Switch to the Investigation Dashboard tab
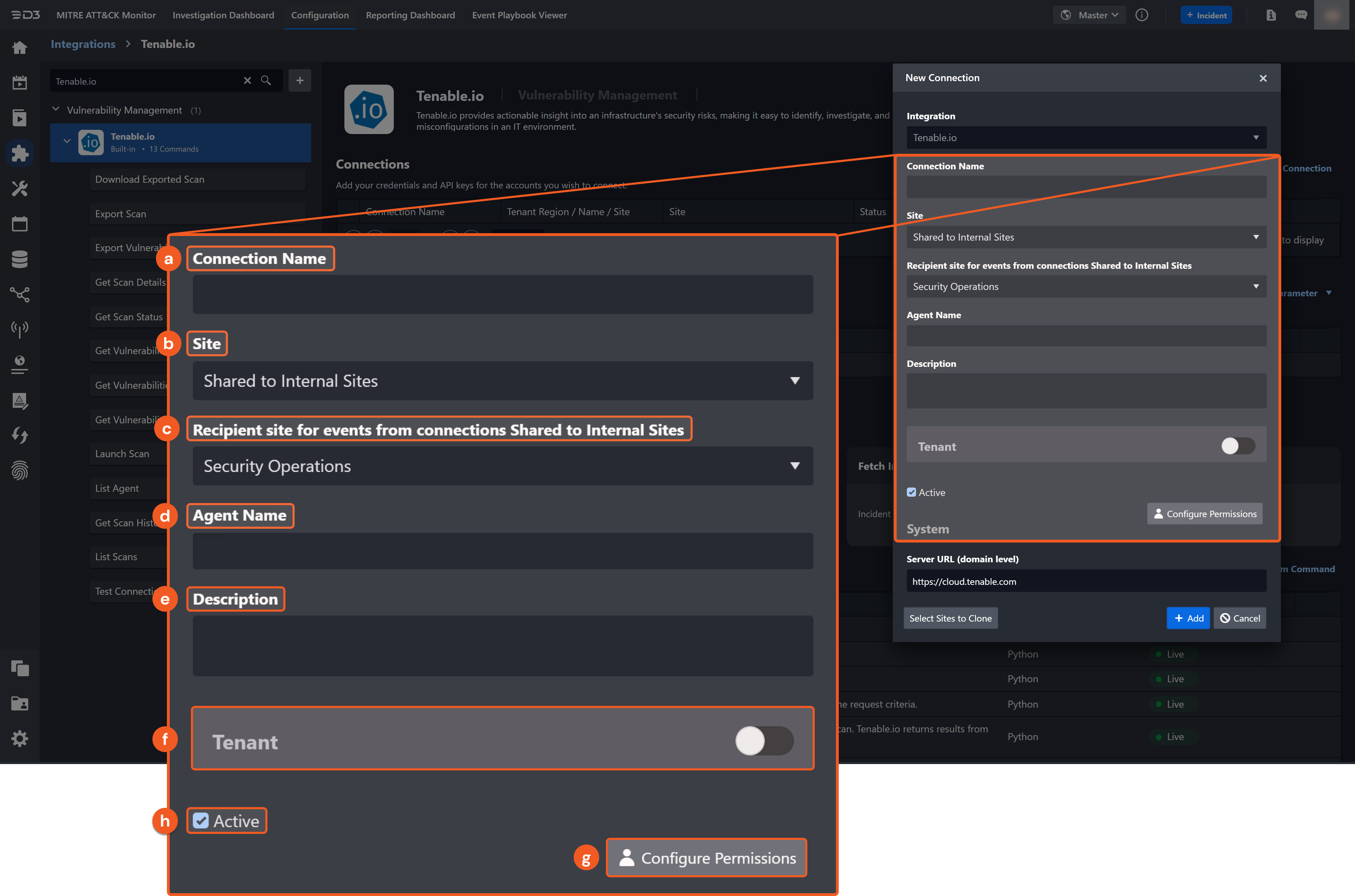Image resolution: width=1355 pixels, height=896 pixels. coord(223,16)
